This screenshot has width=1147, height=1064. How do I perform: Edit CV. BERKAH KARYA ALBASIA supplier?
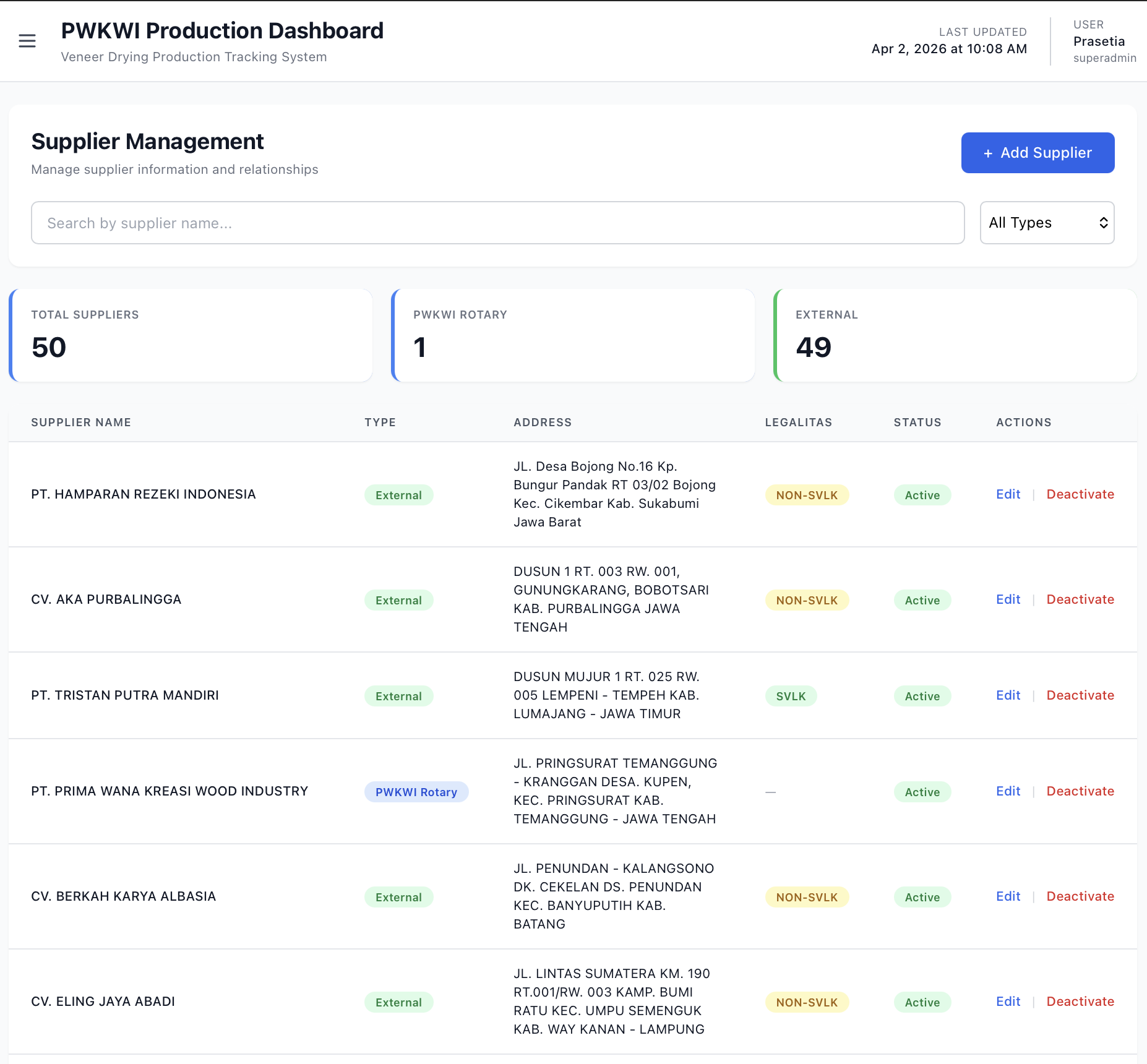coord(1008,896)
